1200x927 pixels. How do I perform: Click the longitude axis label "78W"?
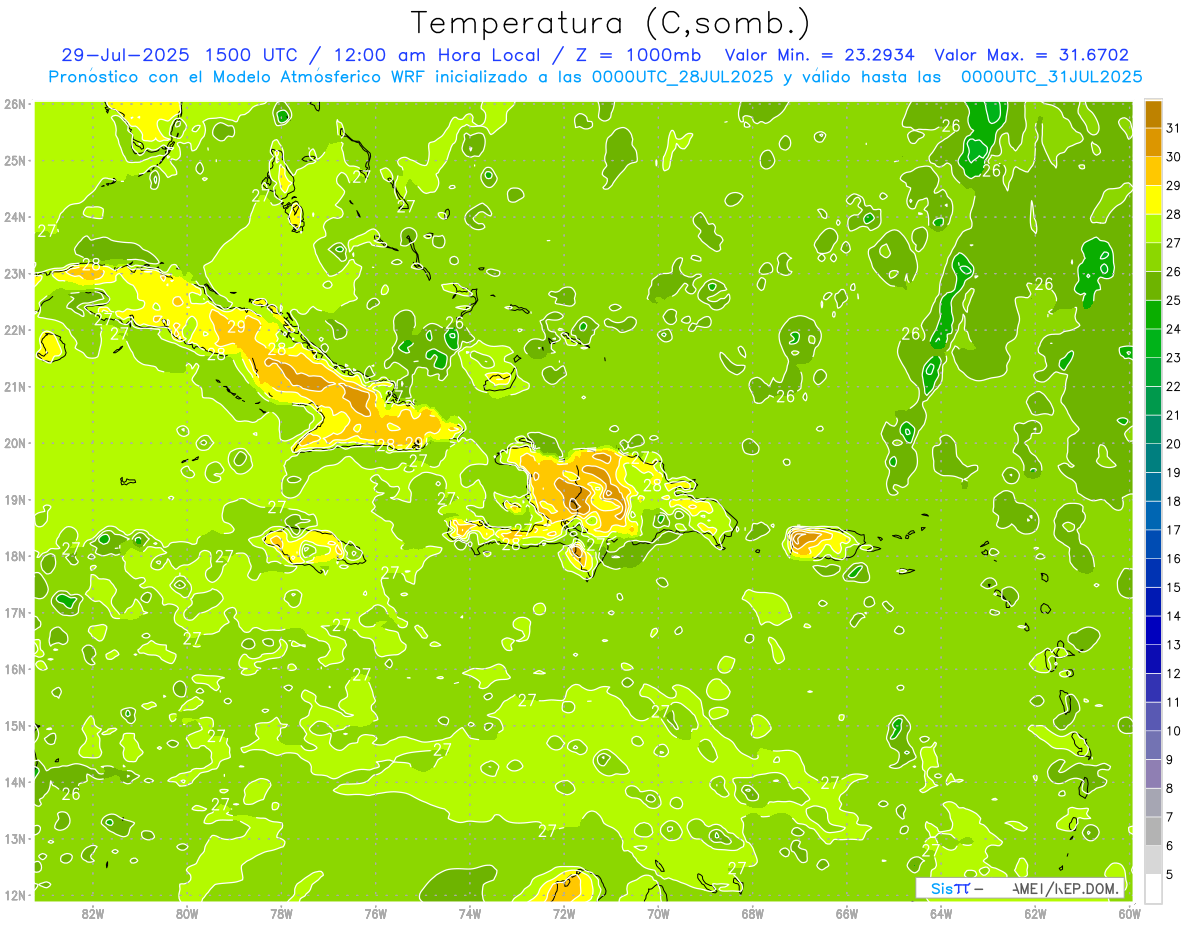281,913
